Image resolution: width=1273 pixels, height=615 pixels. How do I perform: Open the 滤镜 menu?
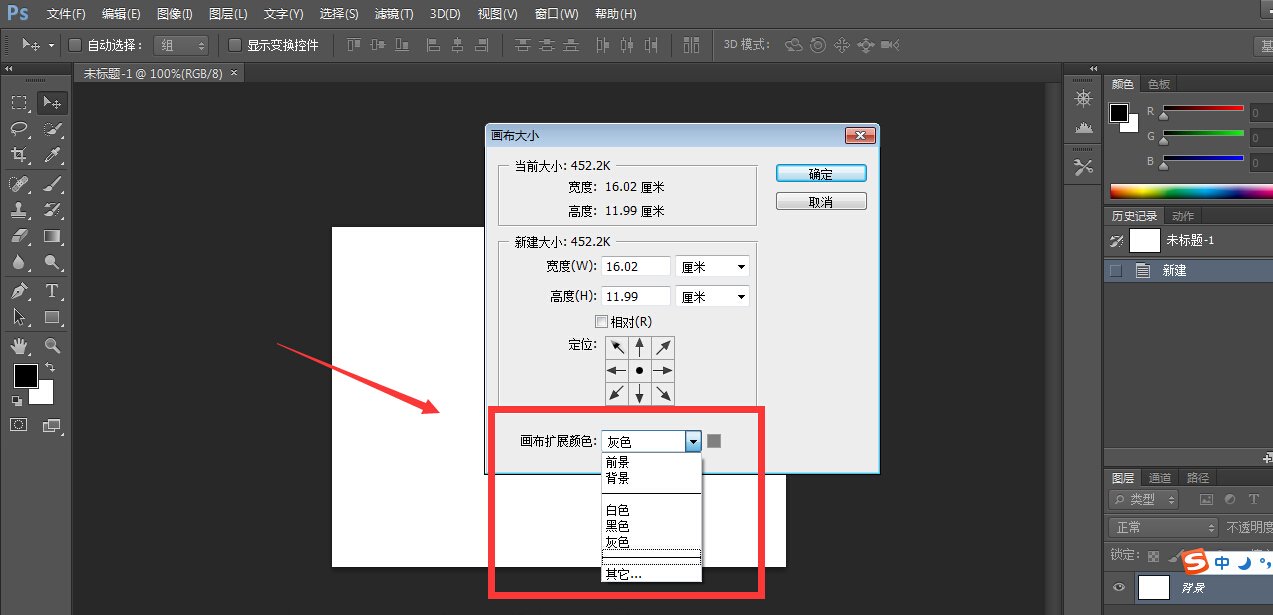pyautogui.click(x=393, y=13)
